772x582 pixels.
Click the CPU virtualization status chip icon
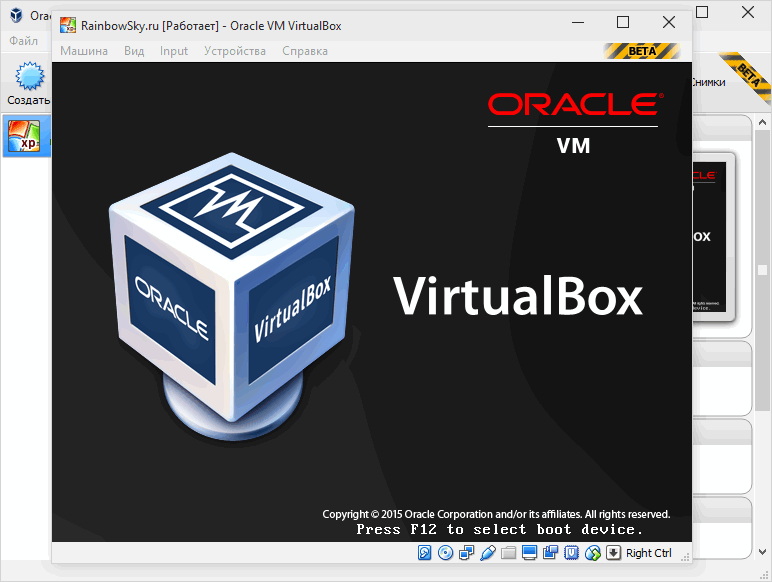(x=571, y=553)
